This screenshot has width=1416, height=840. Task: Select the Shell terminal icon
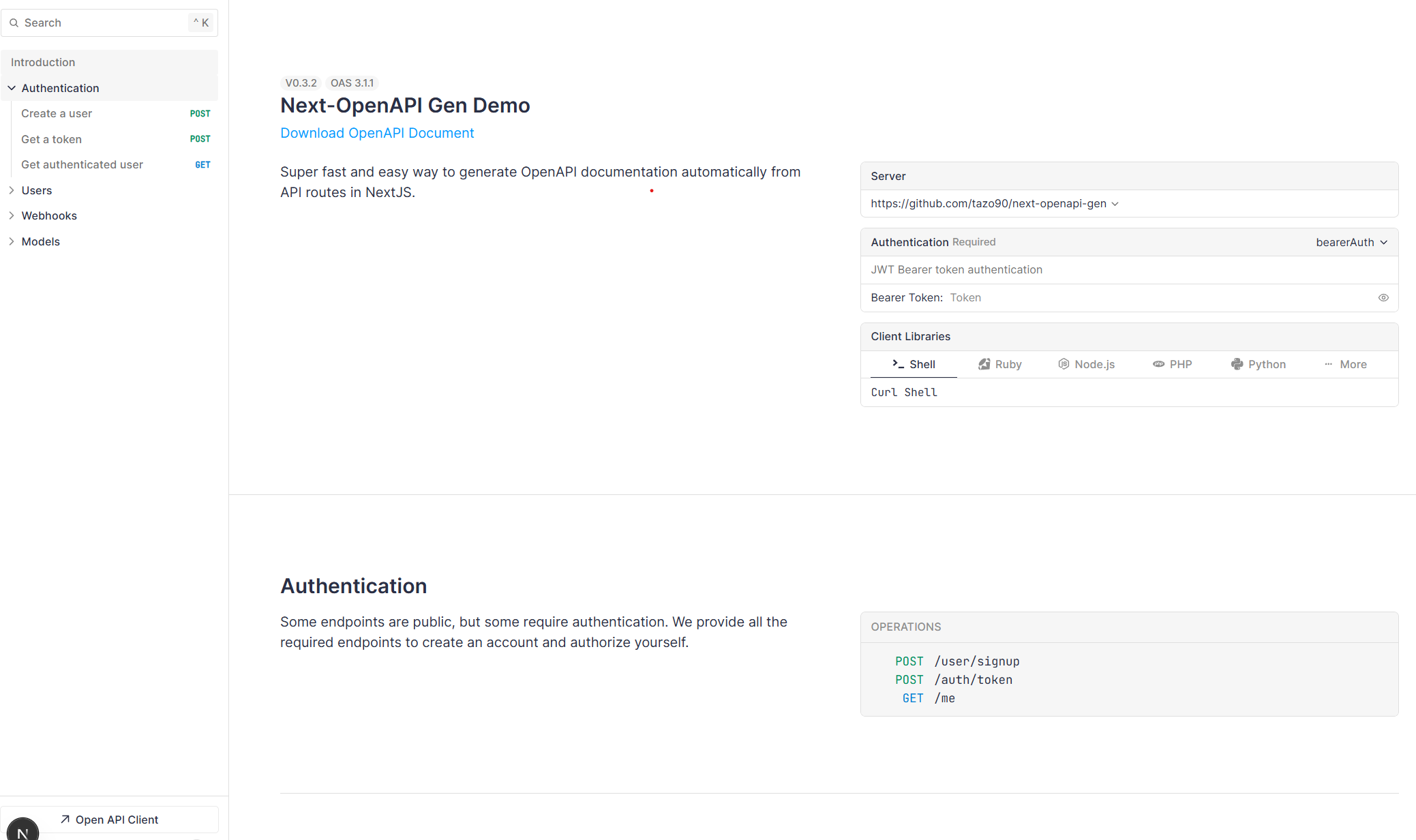click(x=898, y=364)
